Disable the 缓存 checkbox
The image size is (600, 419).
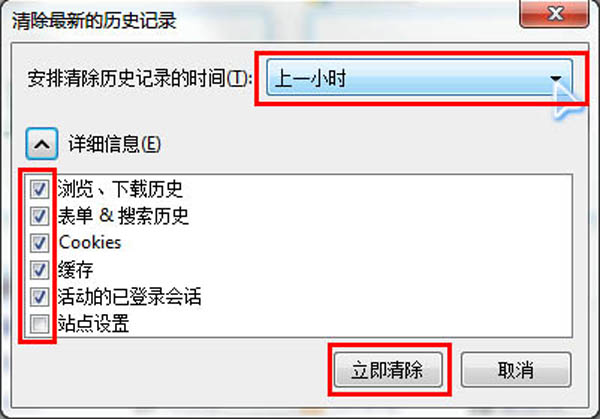coord(39,270)
